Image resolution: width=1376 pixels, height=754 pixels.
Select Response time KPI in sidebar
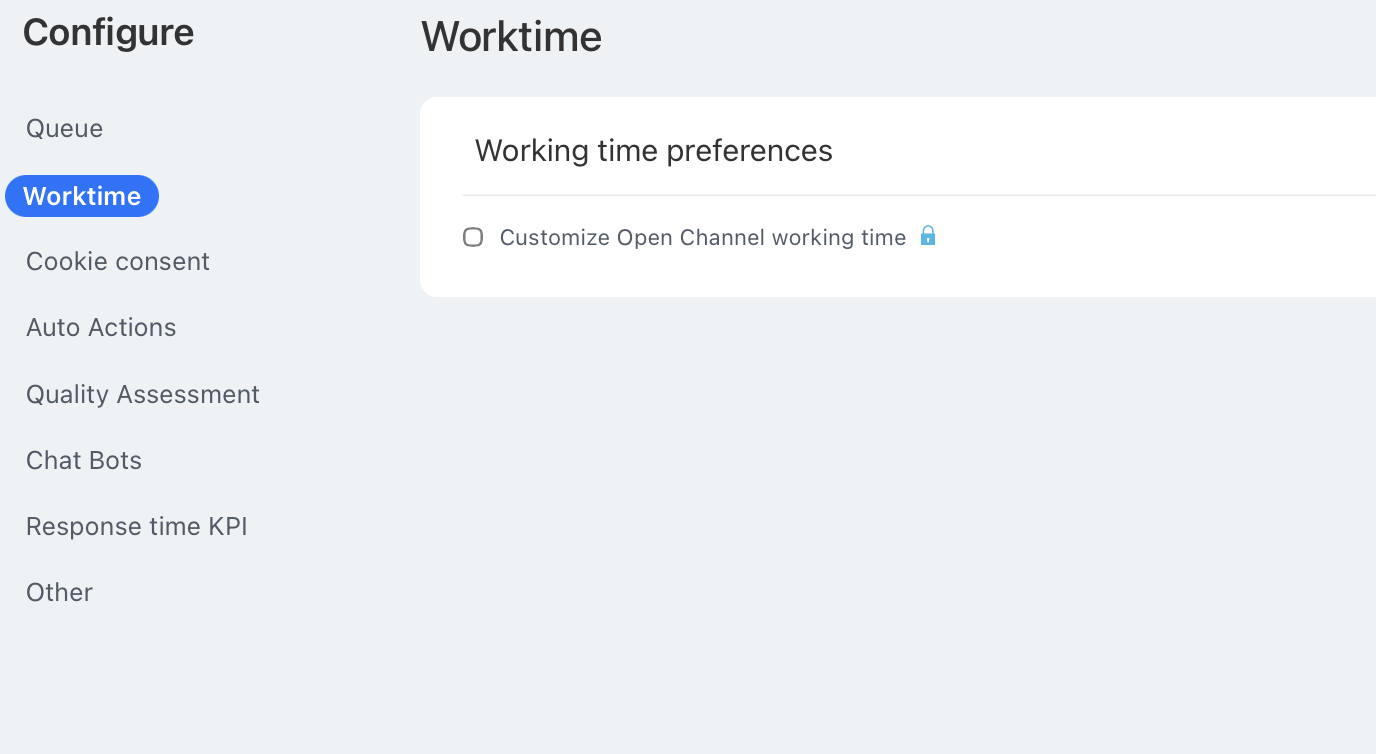coord(136,527)
